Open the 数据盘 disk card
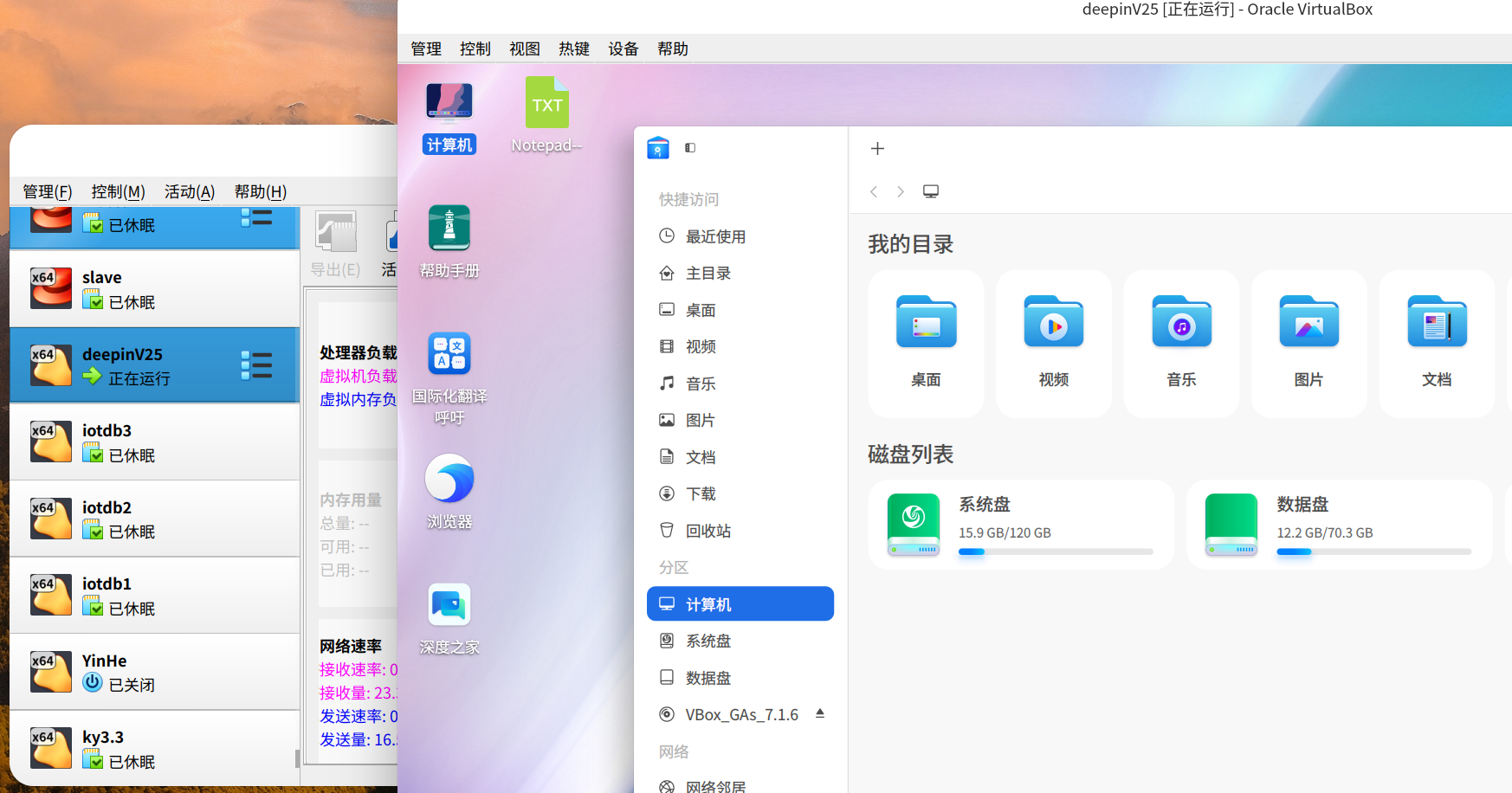1512x793 pixels. [1340, 525]
